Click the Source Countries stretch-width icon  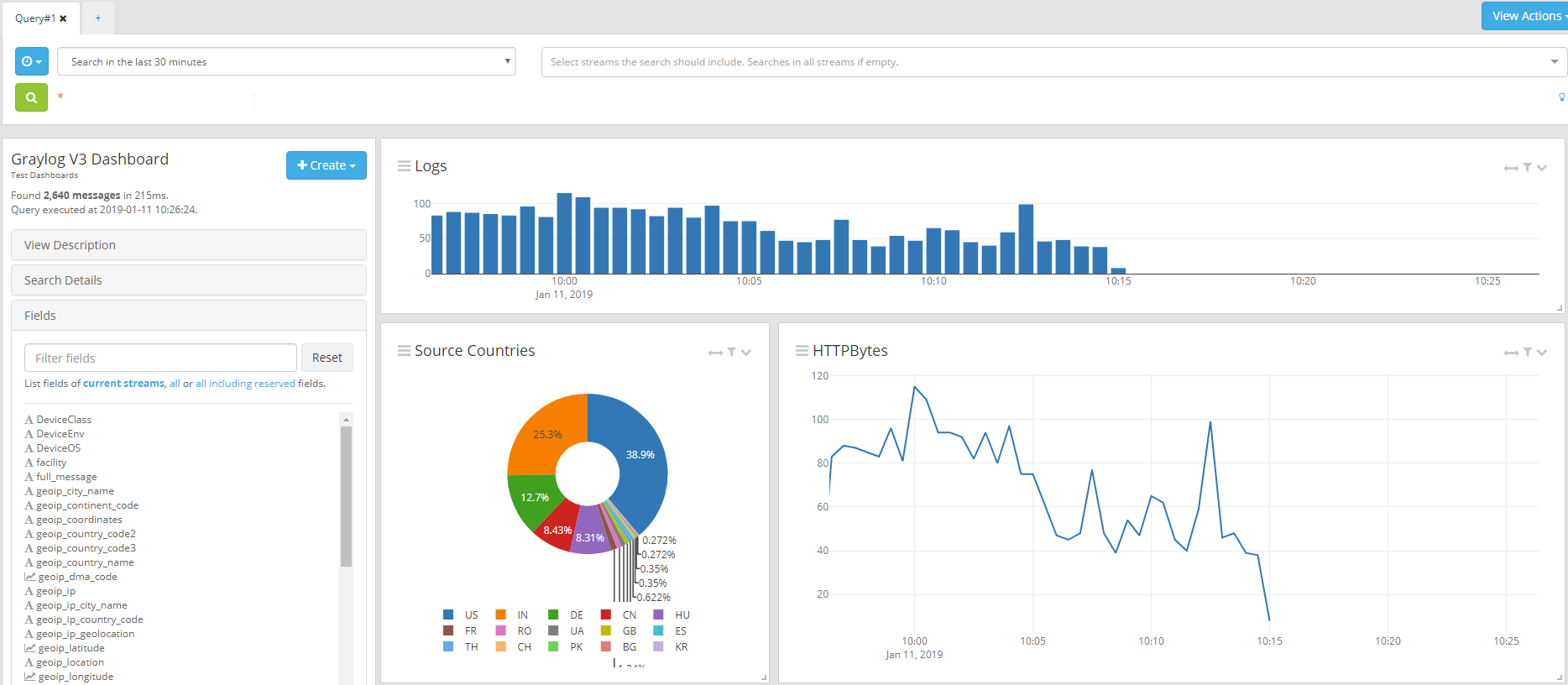[715, 353]
